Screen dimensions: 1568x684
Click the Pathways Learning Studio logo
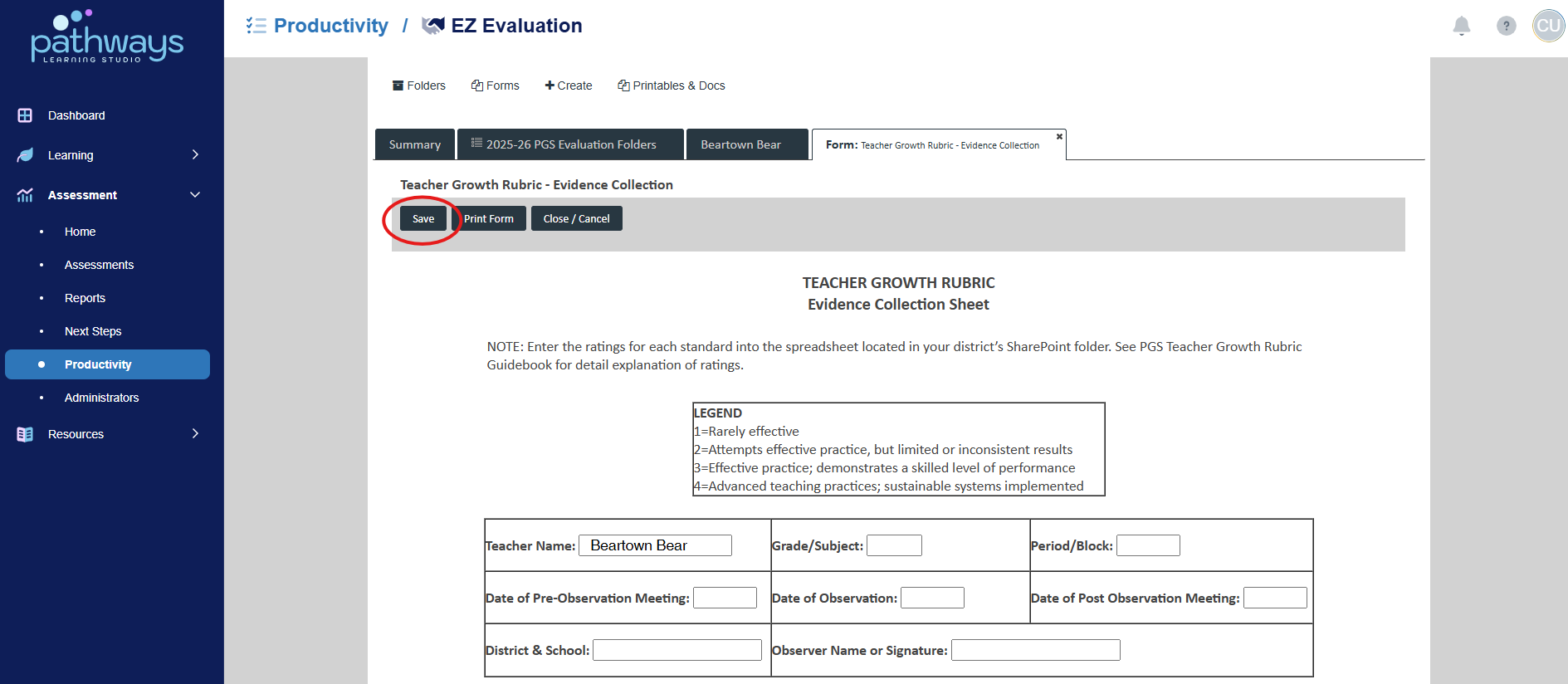[x=107, y=37]
